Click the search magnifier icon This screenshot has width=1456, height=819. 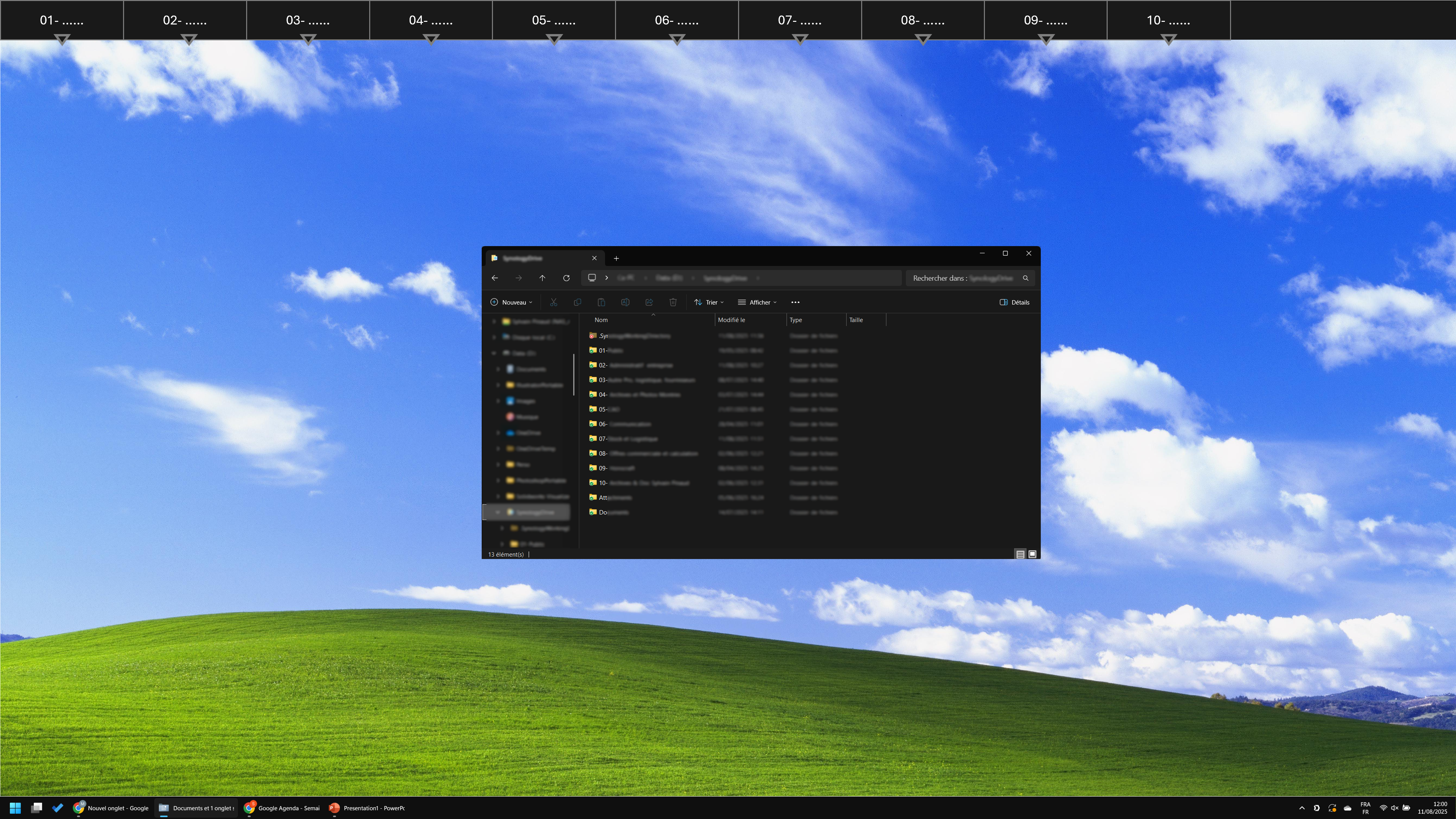1025,278
